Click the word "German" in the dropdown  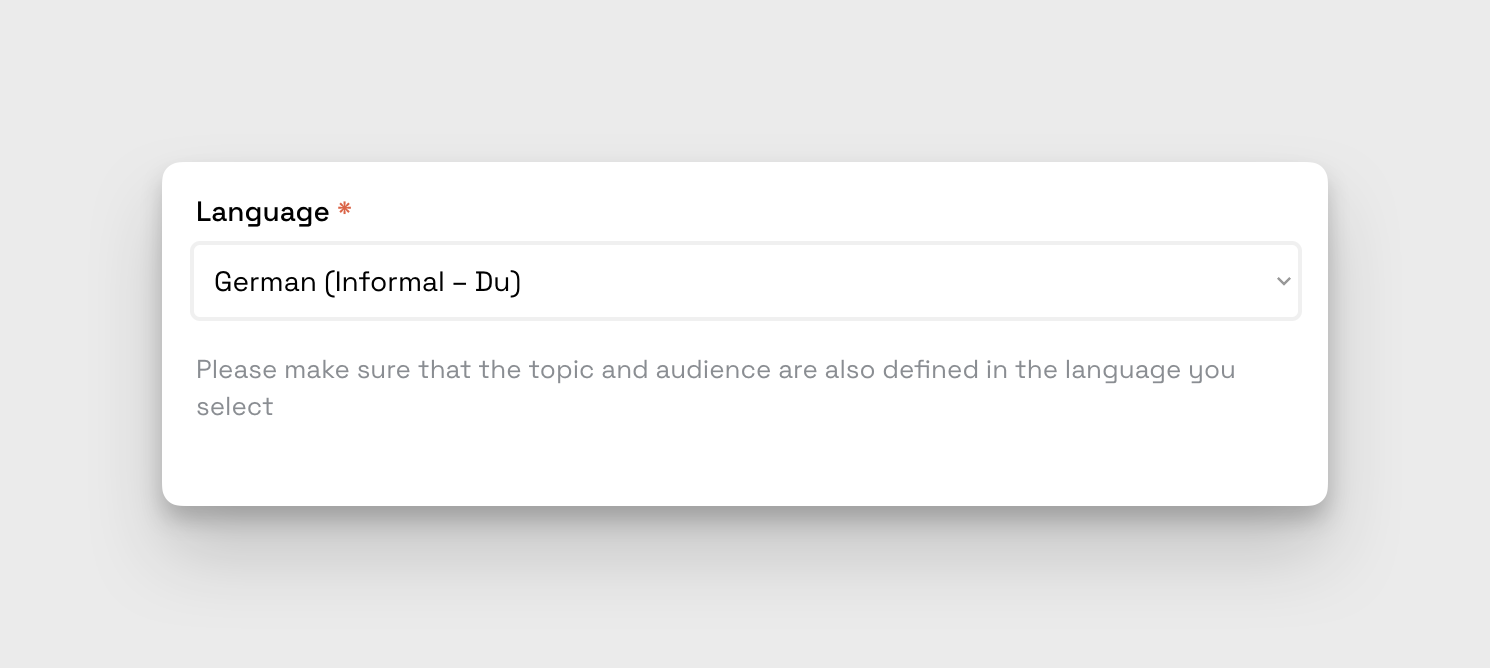tap(265, 282)
